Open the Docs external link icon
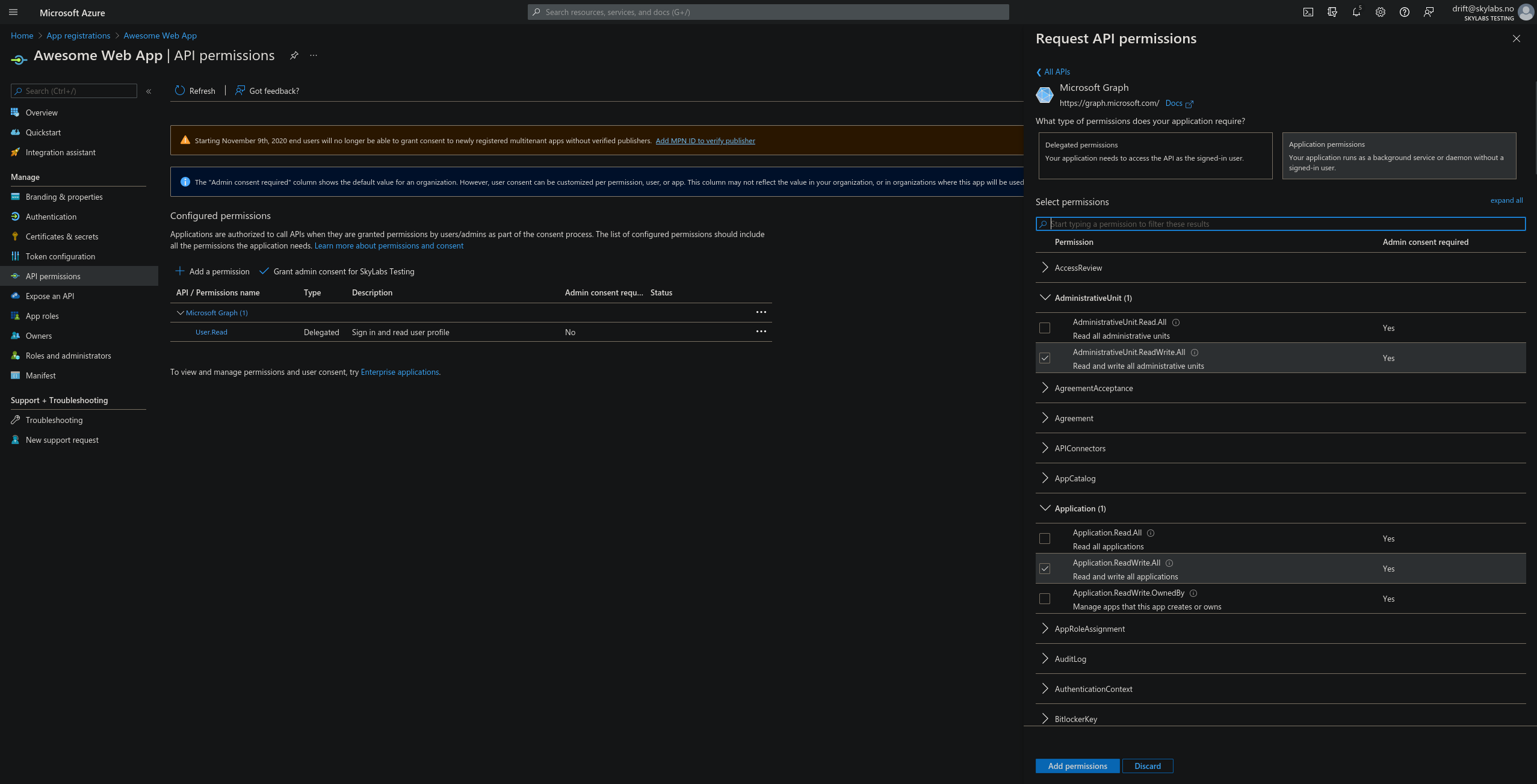This screenshot has width=1537, height=784. click(x=1189, y=104)
